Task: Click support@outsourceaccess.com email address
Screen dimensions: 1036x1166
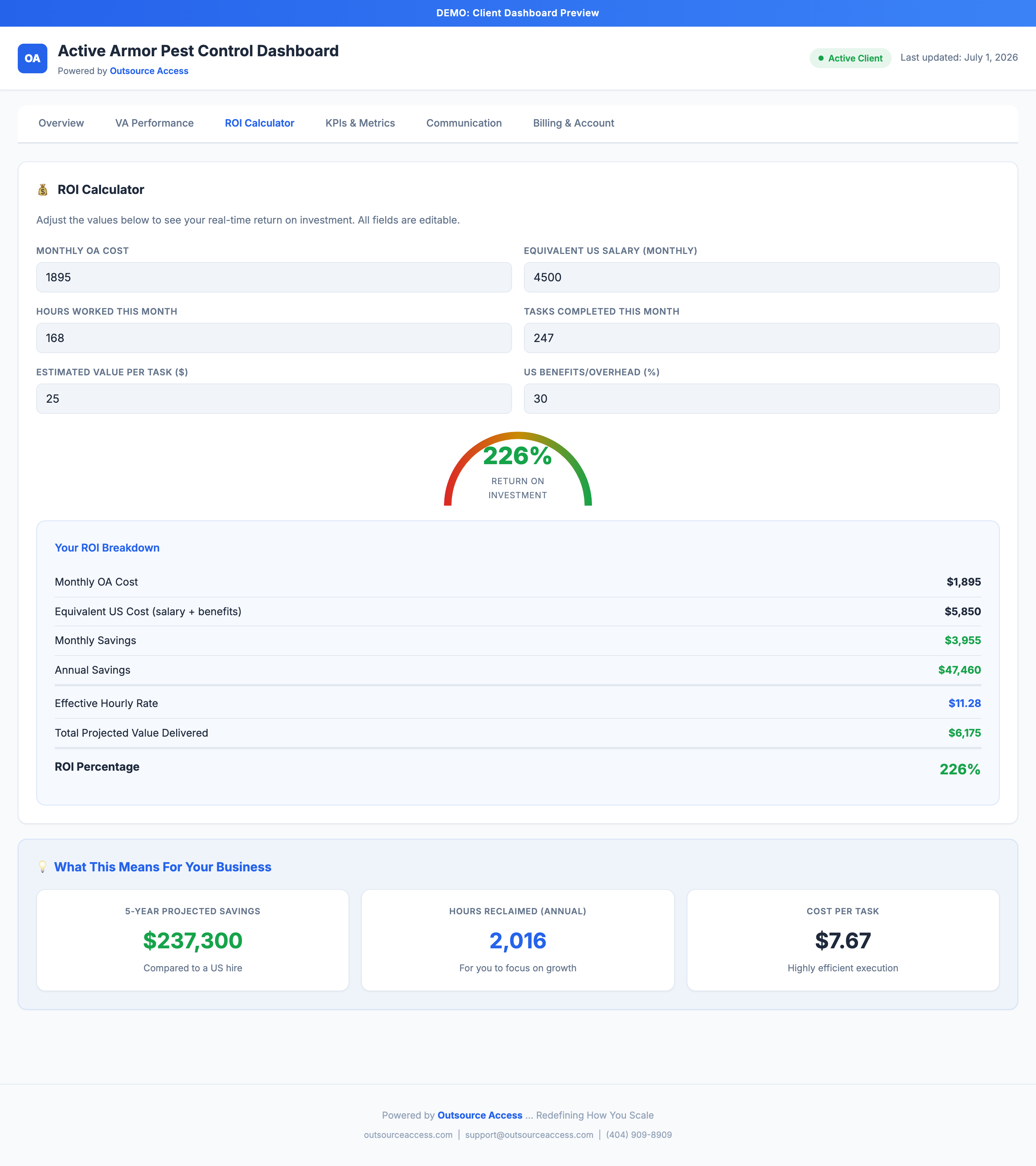Action: point(529,1135)
